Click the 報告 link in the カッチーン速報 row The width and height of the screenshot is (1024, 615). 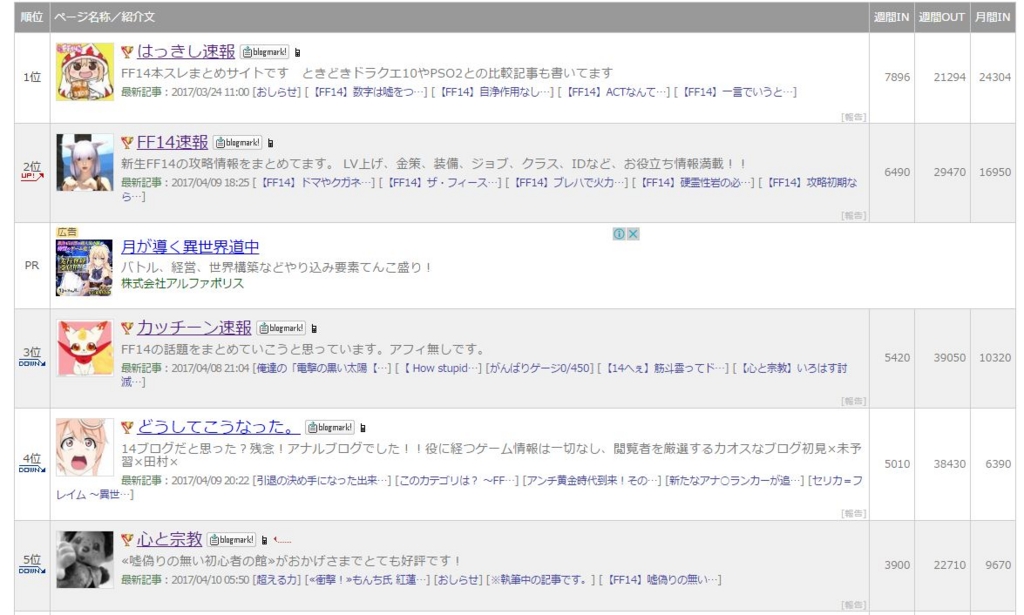854,401
